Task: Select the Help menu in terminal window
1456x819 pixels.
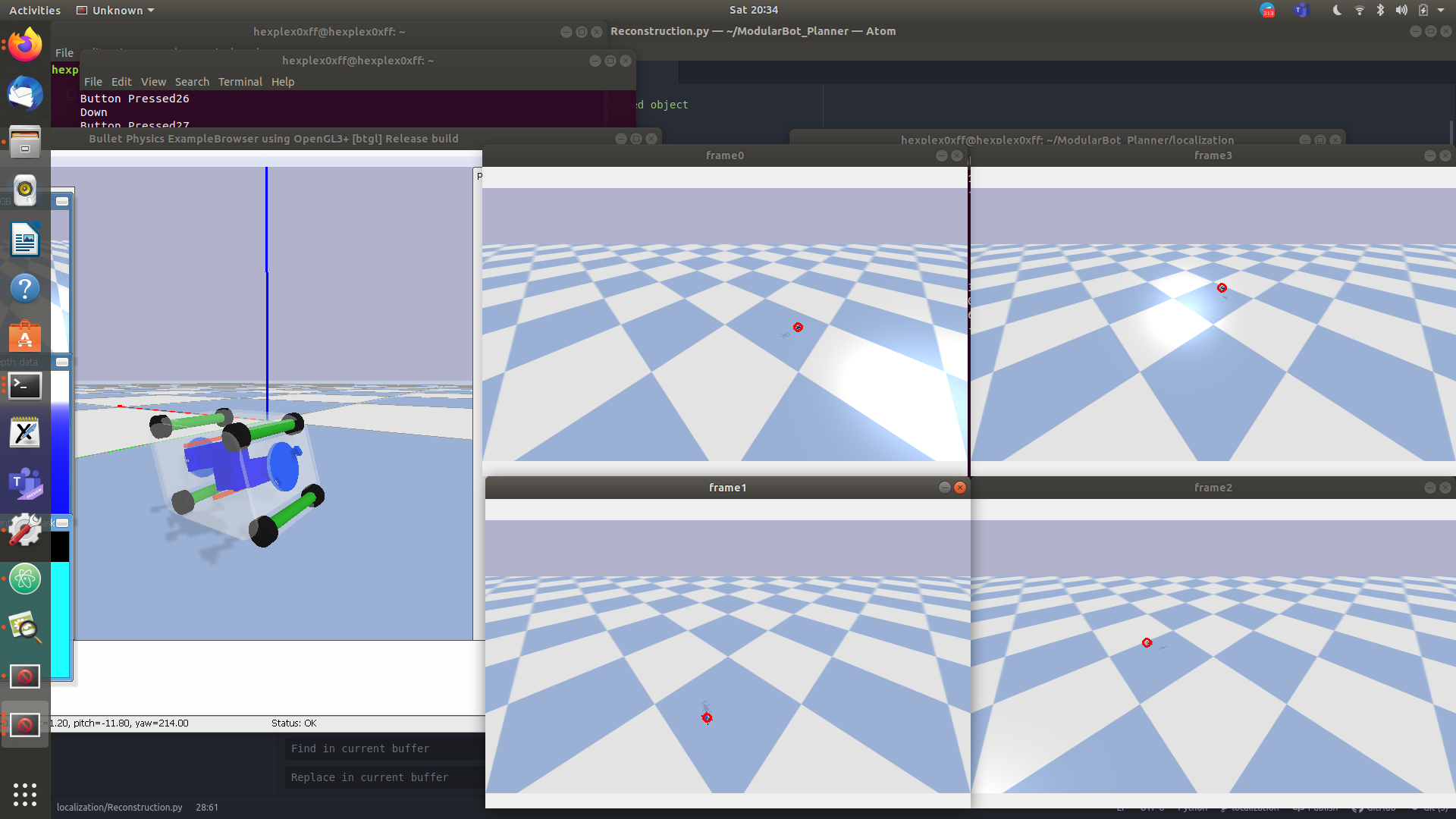Action: (x=284, y=81)
